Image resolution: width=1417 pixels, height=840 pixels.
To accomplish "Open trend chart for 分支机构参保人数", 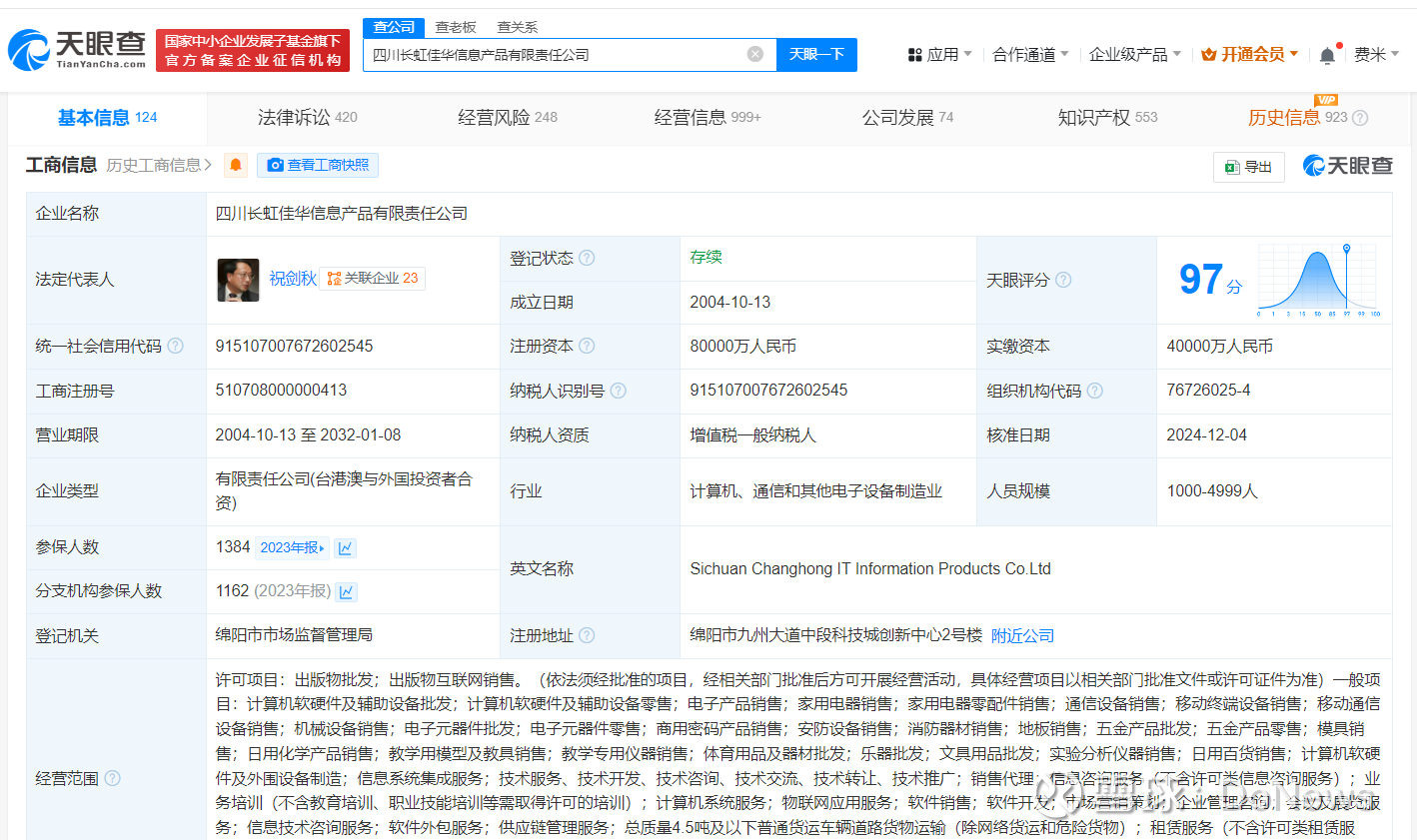I will coord(347,591).
